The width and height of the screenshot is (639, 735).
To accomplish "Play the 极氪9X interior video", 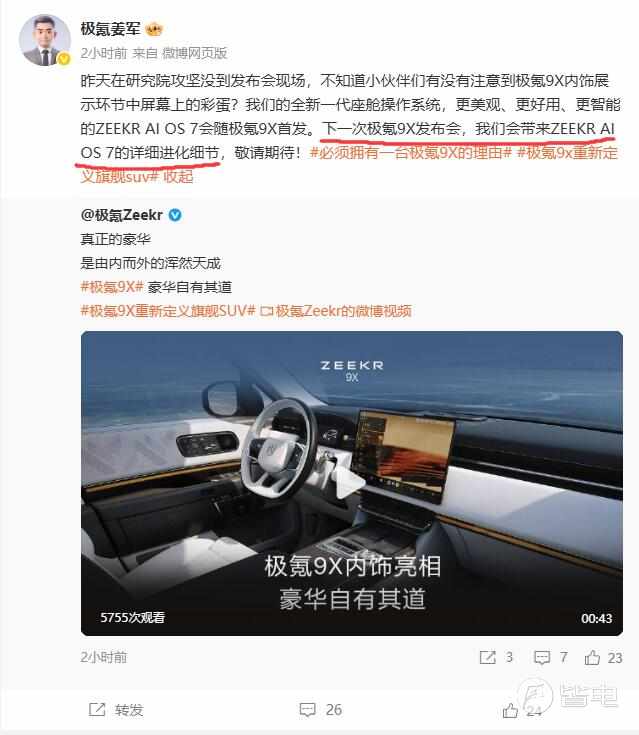I will click(x=352, y=483).
